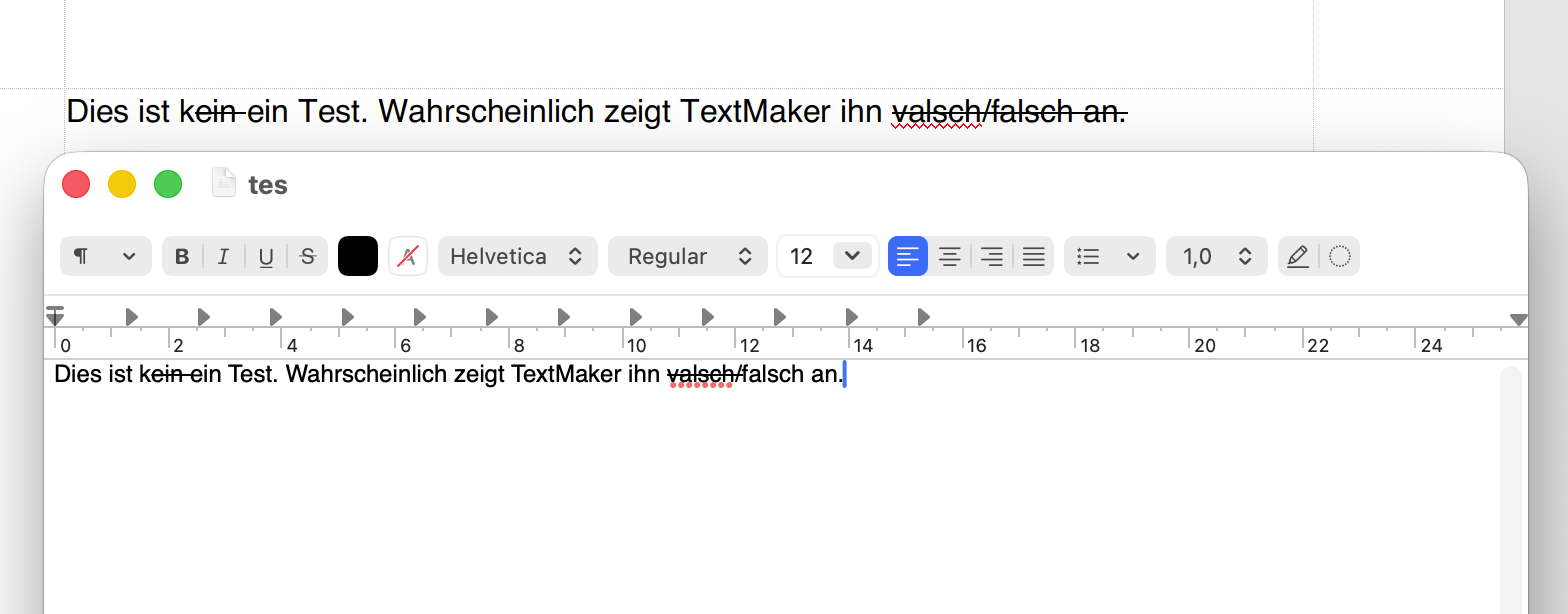The width and height of the screenshot is (1568, 614).
Task: Change the 1,0 line spacing stepper
Action: [1217, 256]
